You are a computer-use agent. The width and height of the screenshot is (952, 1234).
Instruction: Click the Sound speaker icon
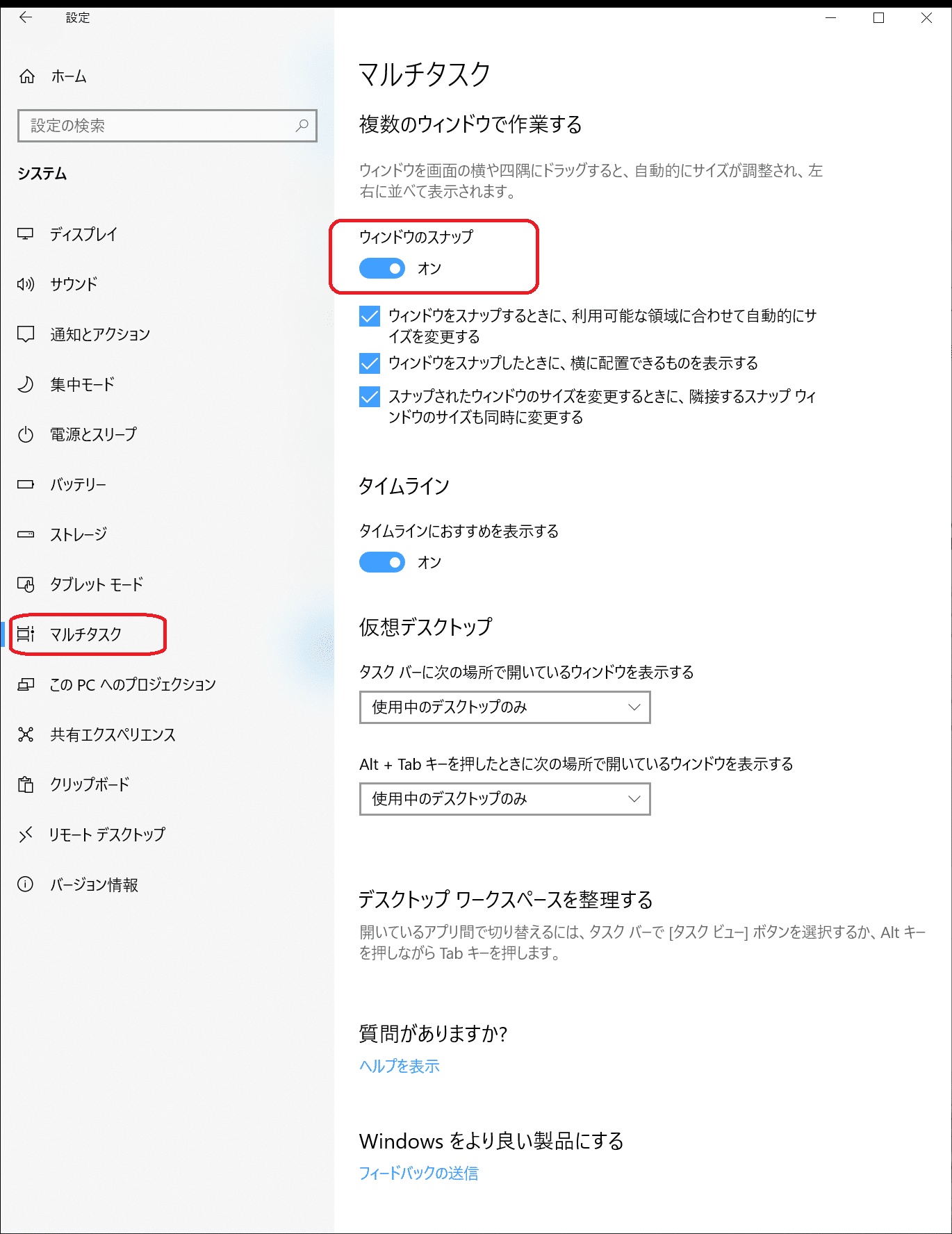tap(26, 284)
